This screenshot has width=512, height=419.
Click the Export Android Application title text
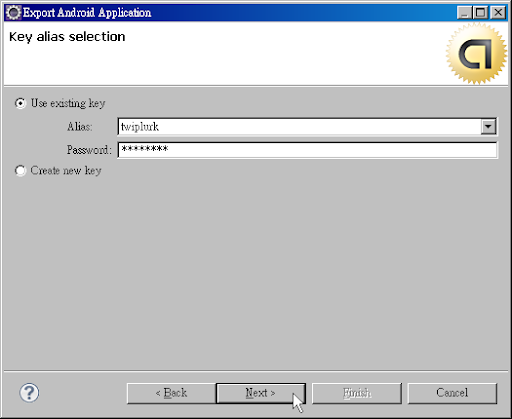click(x=87, y=13)
